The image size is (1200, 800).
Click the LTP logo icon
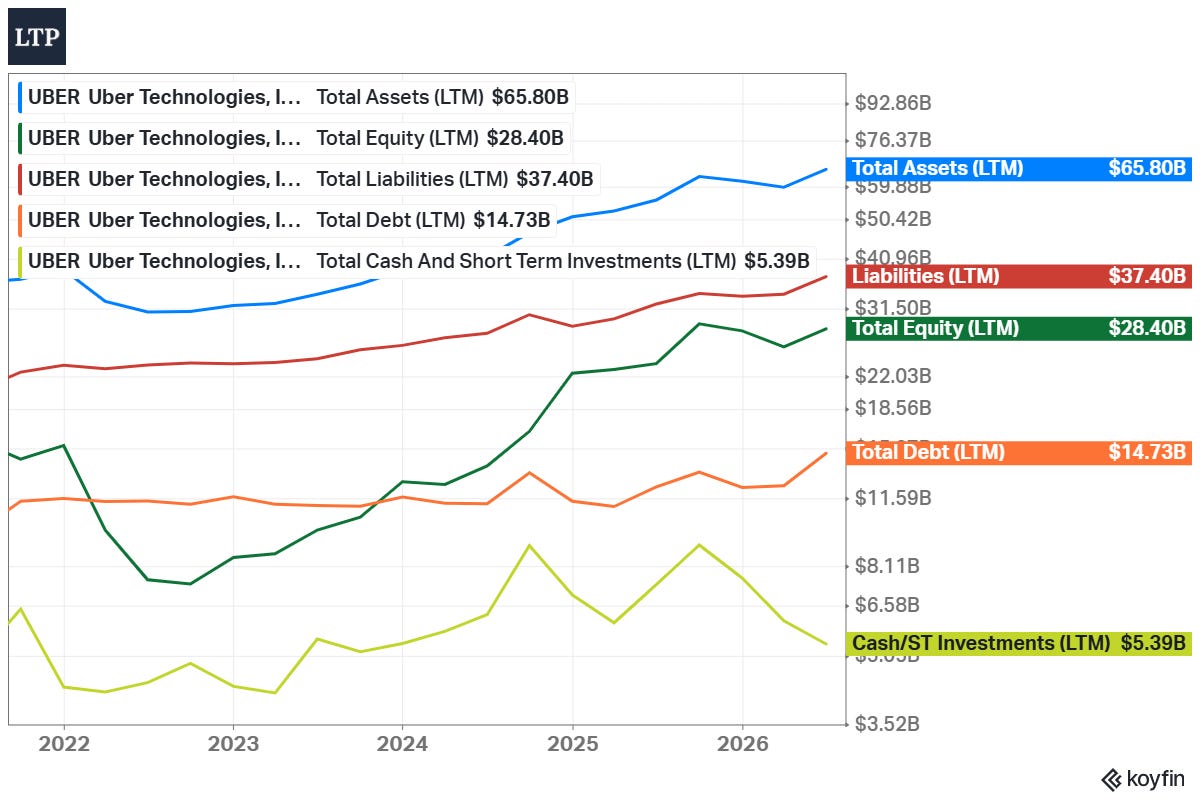[x=37, y=37]
